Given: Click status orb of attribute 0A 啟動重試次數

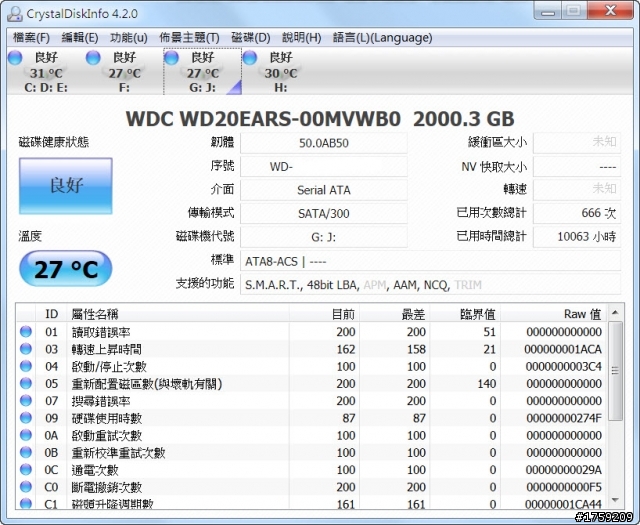Looking at the screenshot, I should coord(26,435).
